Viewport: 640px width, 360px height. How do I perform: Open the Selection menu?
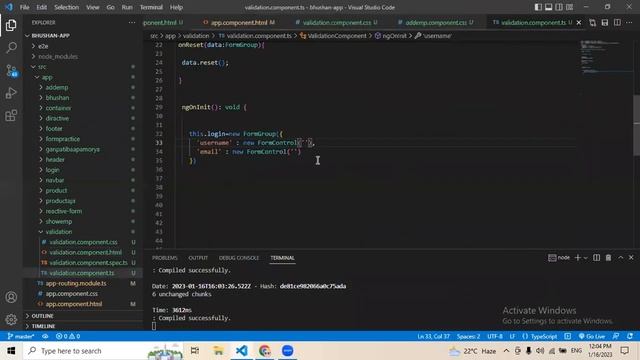tap(67, 7)
